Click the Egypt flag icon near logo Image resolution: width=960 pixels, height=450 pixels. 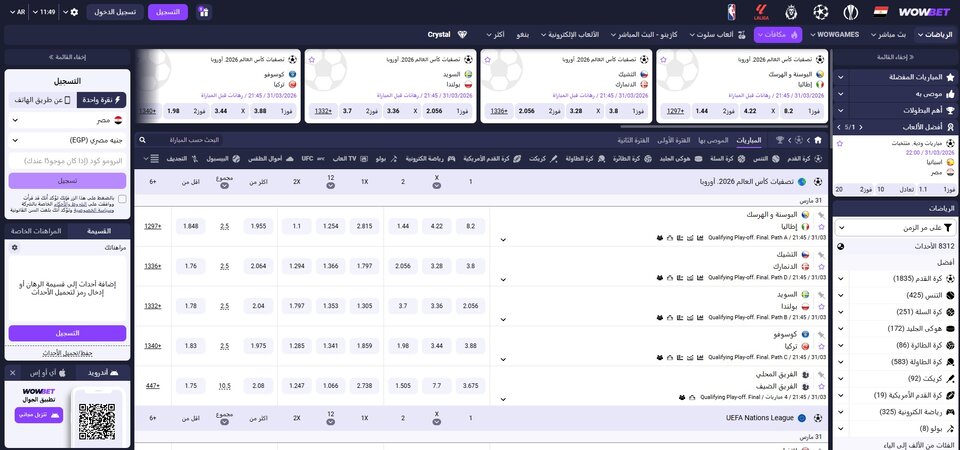click(880, 12)
